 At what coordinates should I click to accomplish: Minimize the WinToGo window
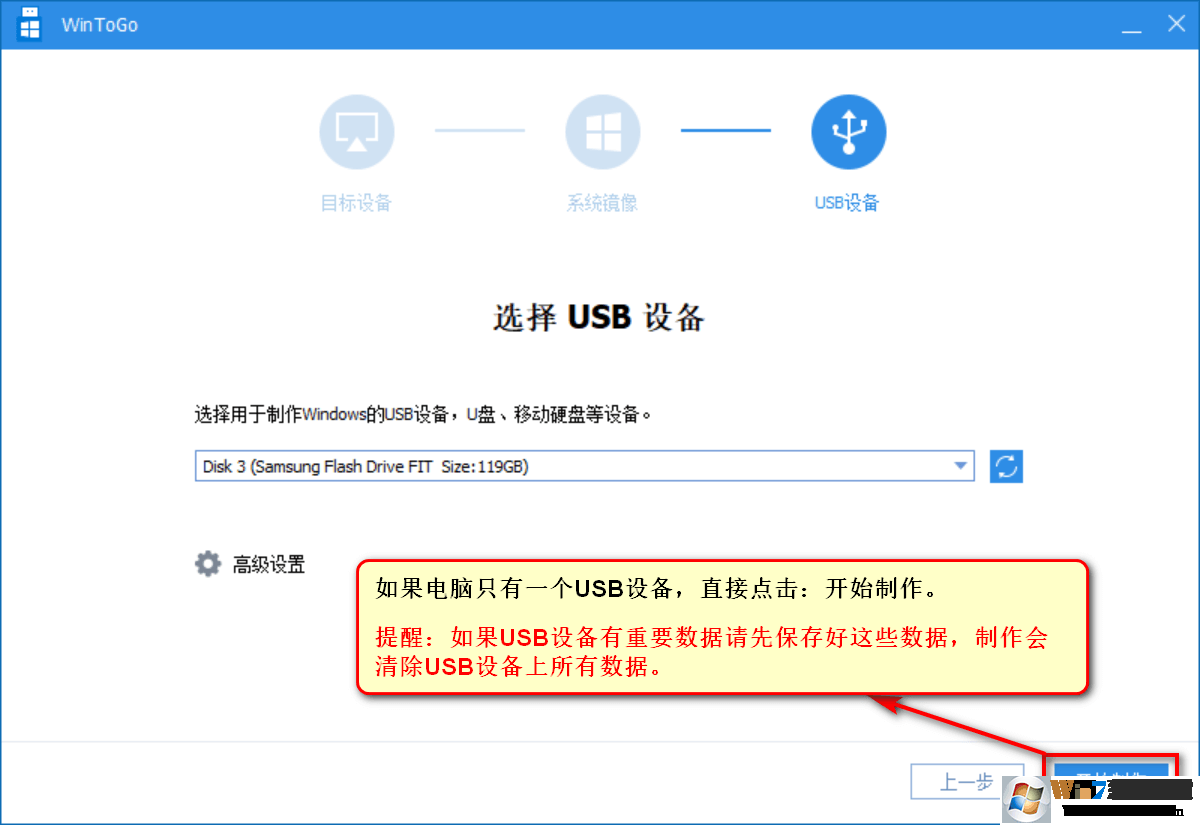[x=1131, y=25]
